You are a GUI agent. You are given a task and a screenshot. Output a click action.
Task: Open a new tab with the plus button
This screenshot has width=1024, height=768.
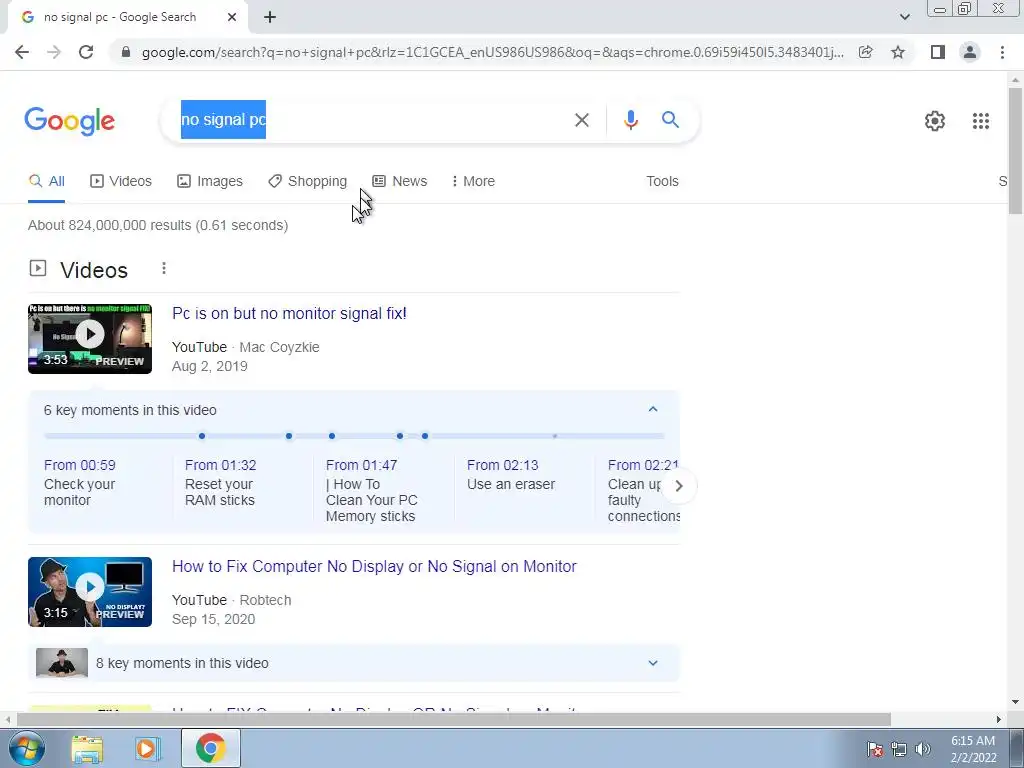(270, 18)
